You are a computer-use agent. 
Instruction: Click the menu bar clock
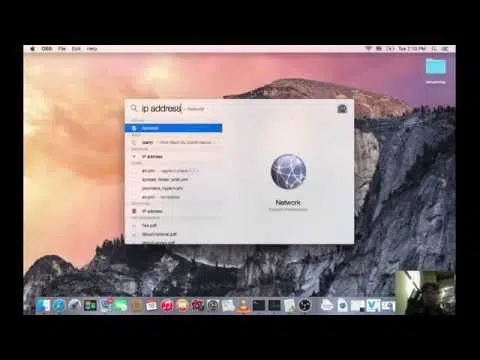tap(412, 49)
